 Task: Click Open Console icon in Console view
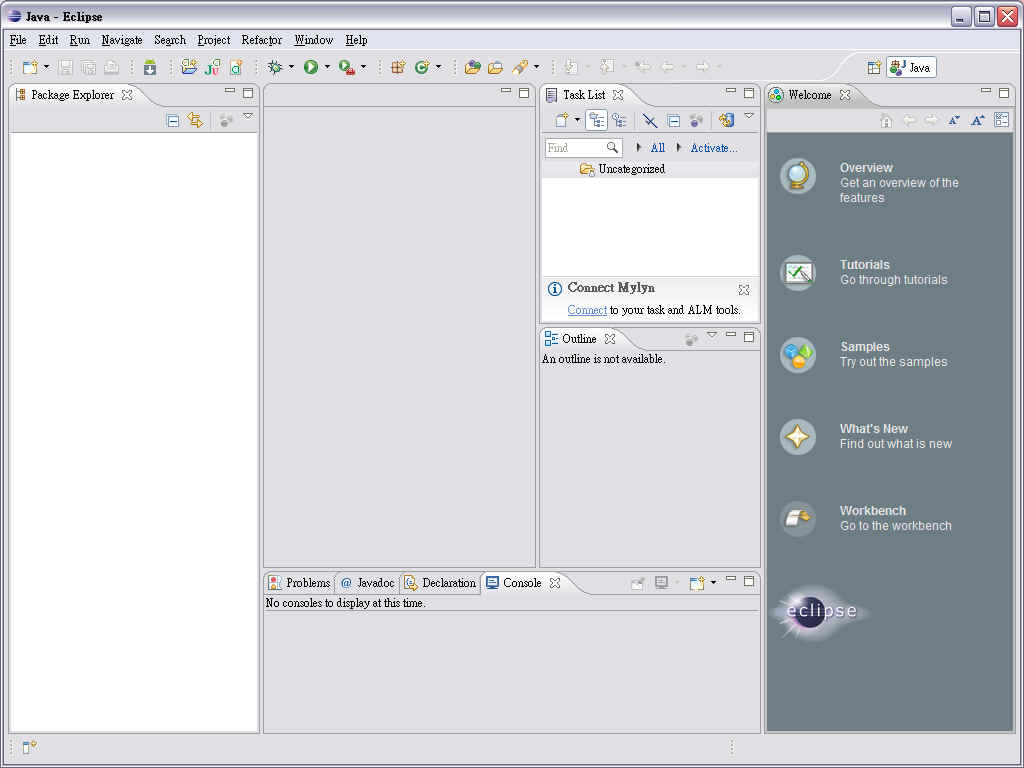[696, 583]
